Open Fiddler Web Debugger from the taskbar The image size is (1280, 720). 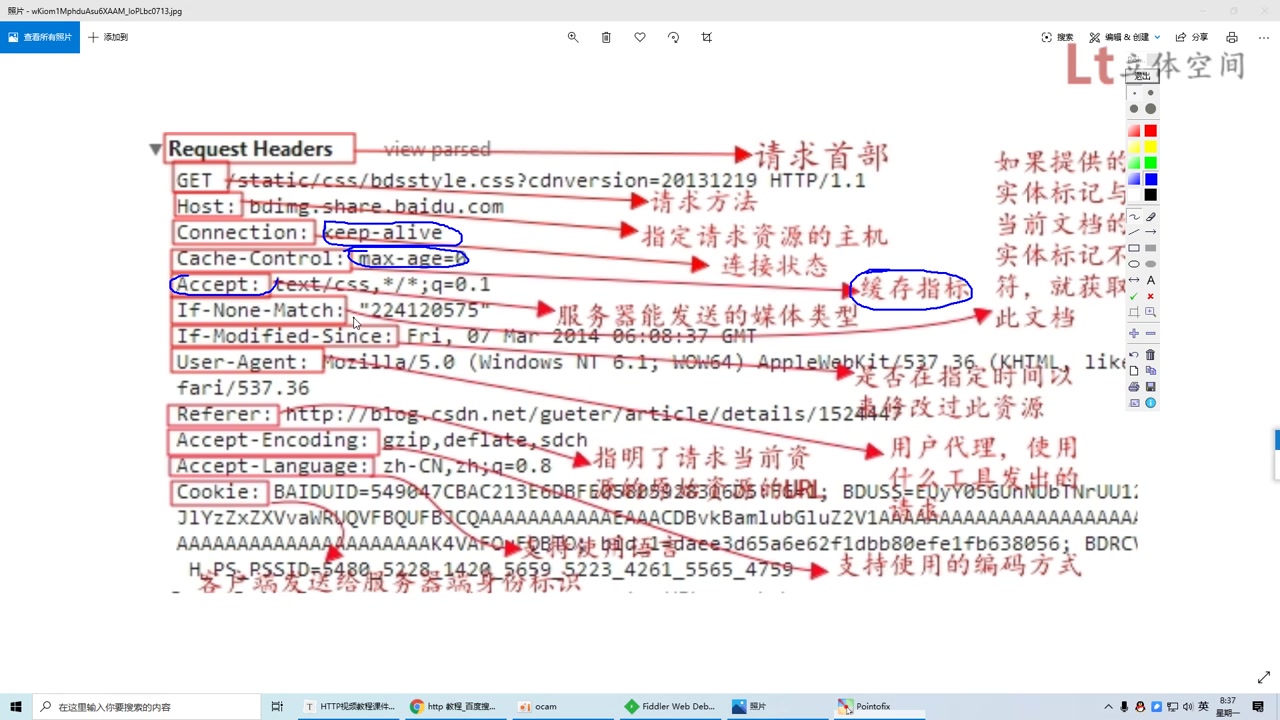[x=670, y=706]
